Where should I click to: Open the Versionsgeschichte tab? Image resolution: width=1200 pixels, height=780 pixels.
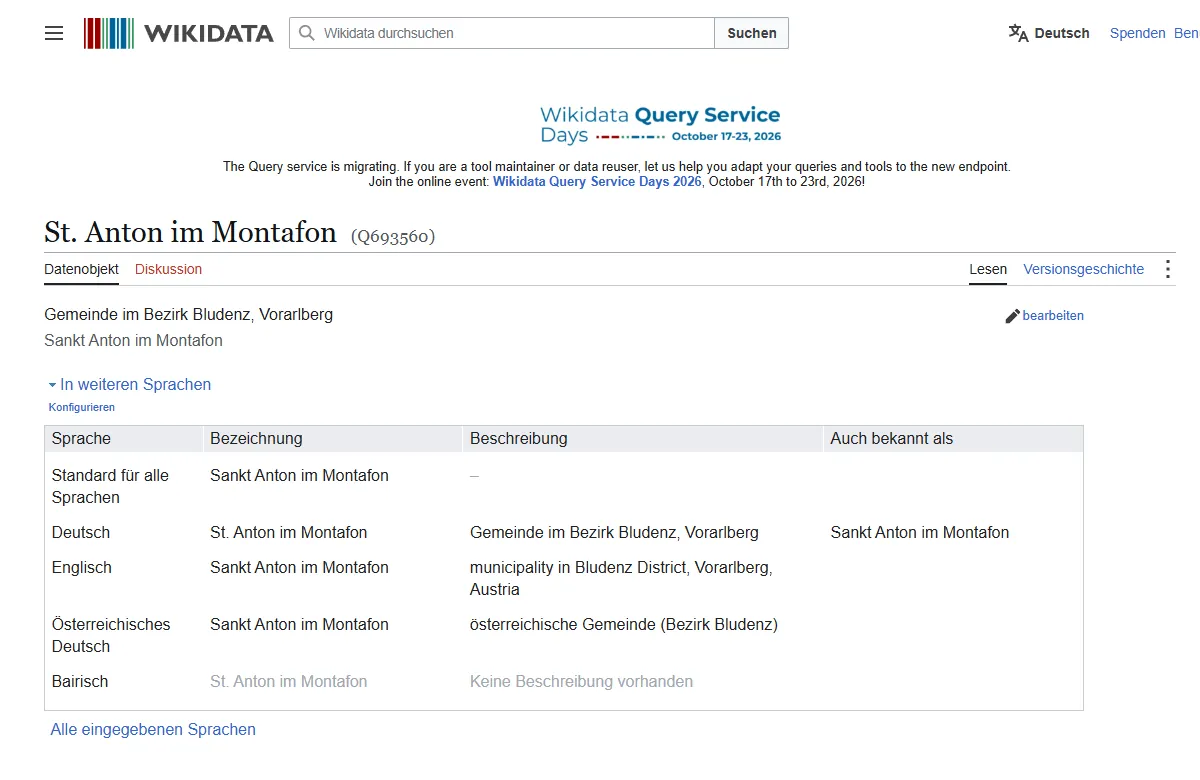(x=1083, y=269)
